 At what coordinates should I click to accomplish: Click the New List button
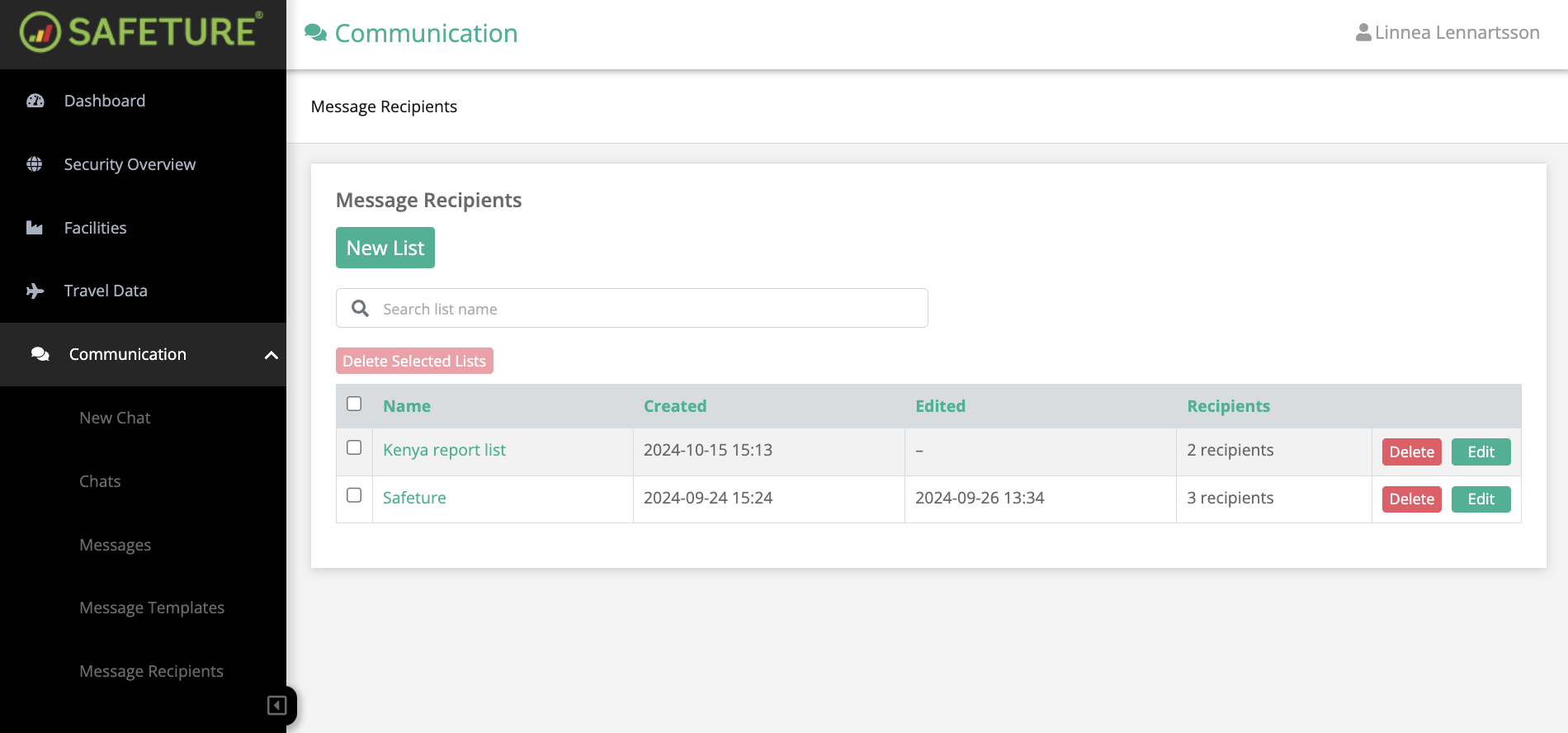click(x=385, y=248)
